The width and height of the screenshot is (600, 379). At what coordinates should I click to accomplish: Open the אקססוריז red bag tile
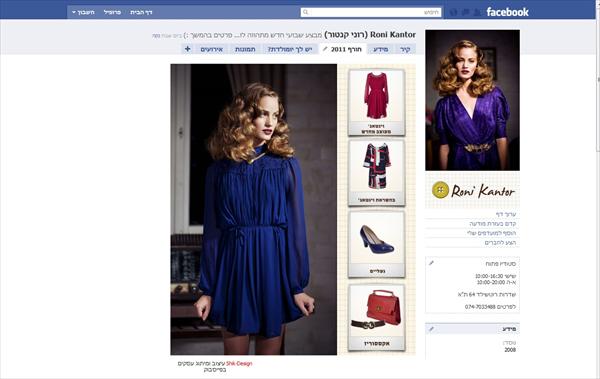click(x=377, y=317)
